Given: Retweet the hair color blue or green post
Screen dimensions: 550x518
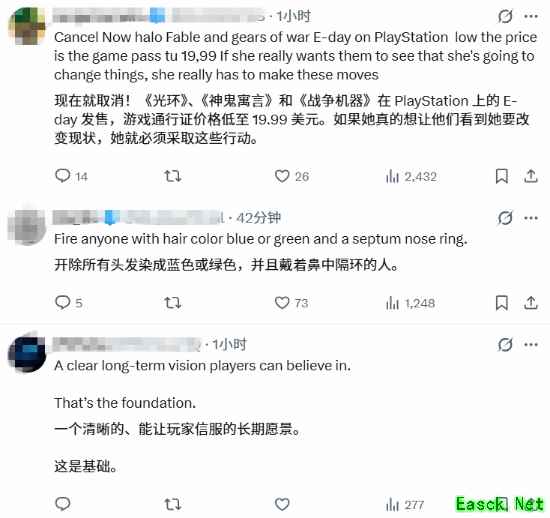Looking at the screenshot, I should pos(173,303).
